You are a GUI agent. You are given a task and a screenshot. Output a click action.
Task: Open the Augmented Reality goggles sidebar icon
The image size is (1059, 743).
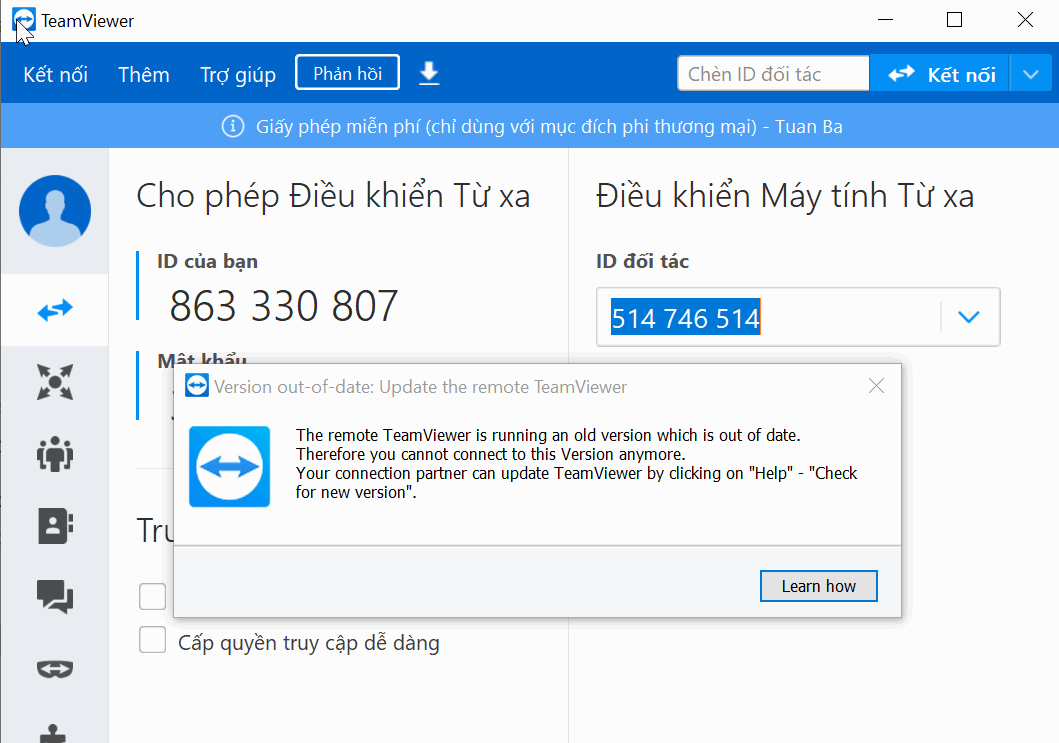point(55,669)
